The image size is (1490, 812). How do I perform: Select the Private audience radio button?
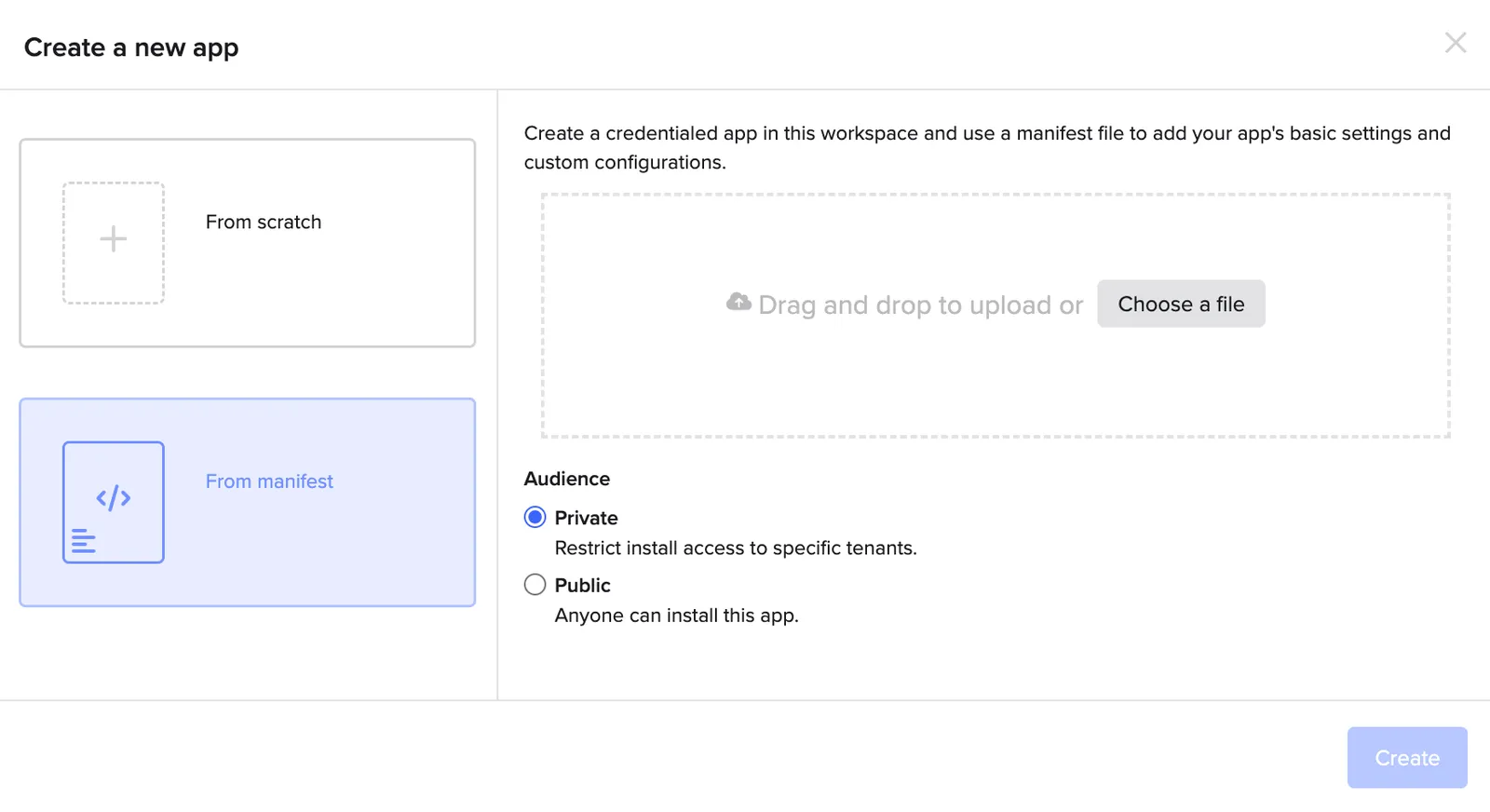535,517
